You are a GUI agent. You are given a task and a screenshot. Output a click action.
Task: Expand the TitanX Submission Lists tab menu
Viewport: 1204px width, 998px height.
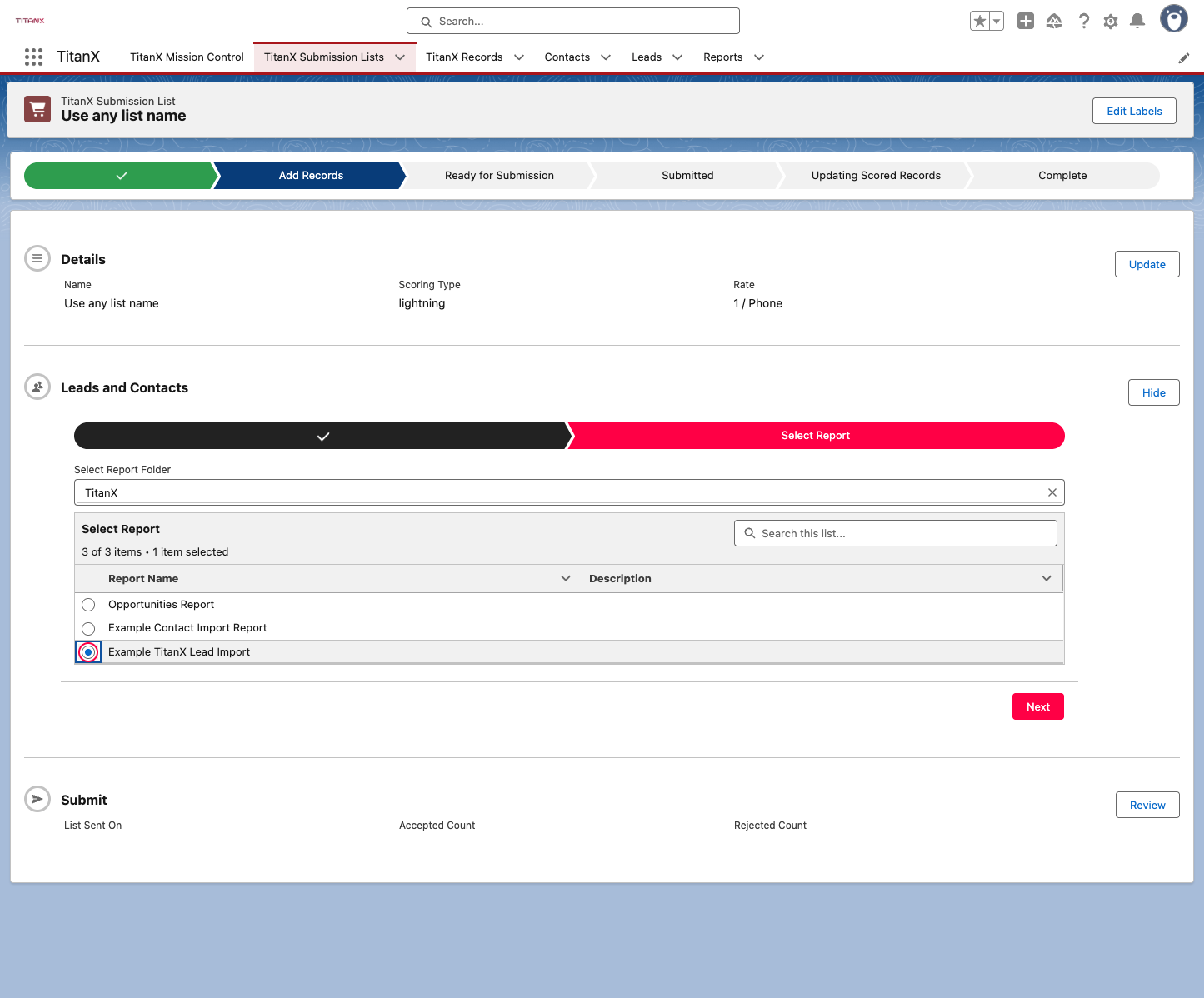[400, 57]
